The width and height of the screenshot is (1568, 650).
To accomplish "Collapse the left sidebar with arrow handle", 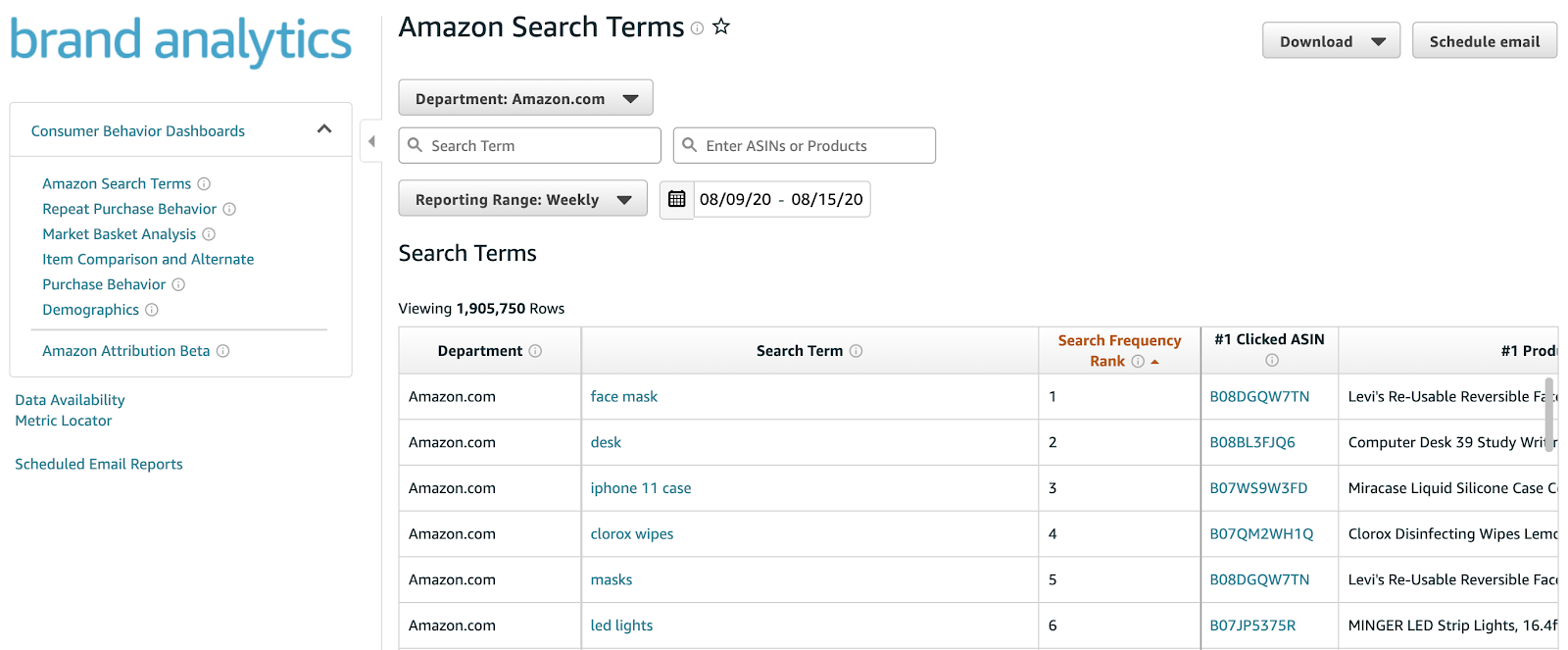I will coord(371,142).
